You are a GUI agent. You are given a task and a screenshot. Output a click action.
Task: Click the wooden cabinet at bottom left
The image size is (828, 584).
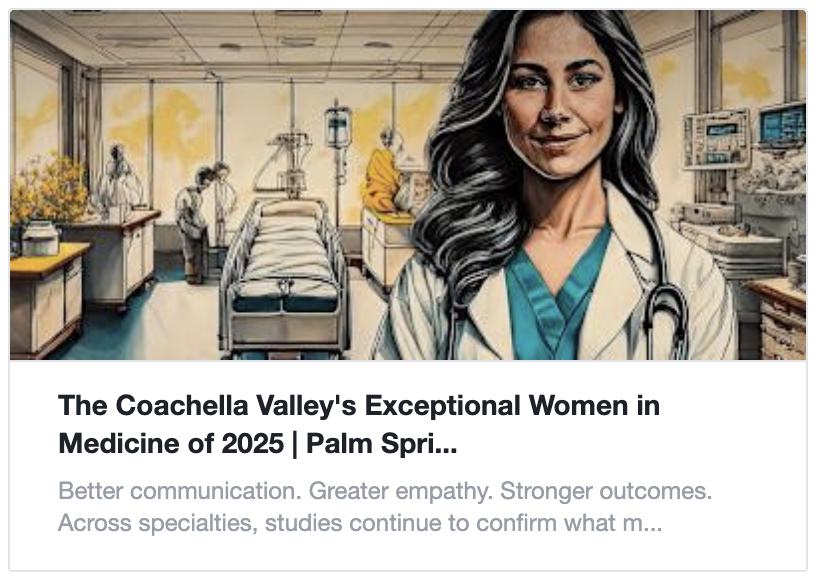[45, 300]
